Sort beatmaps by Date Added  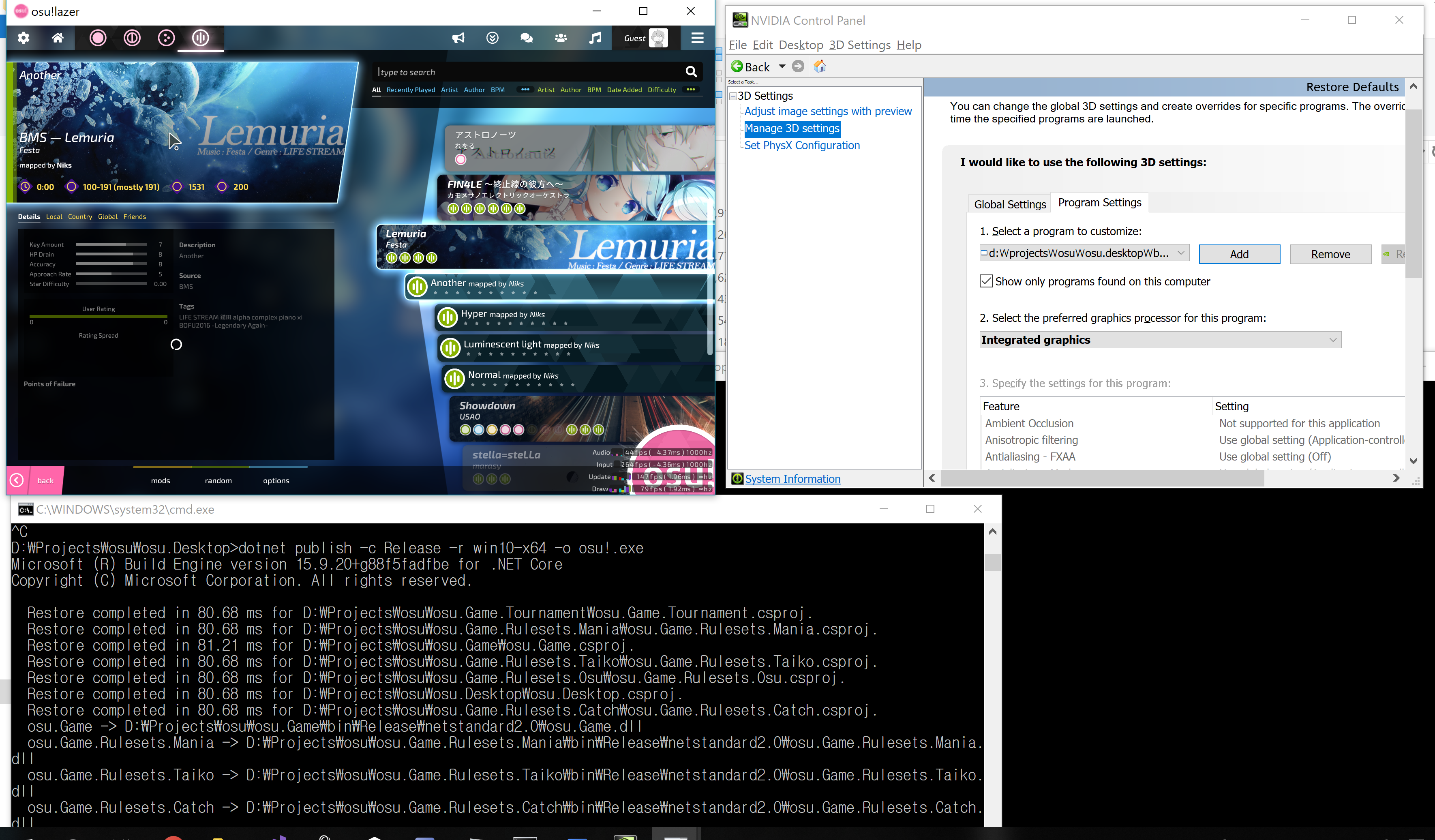pos(624,90)
